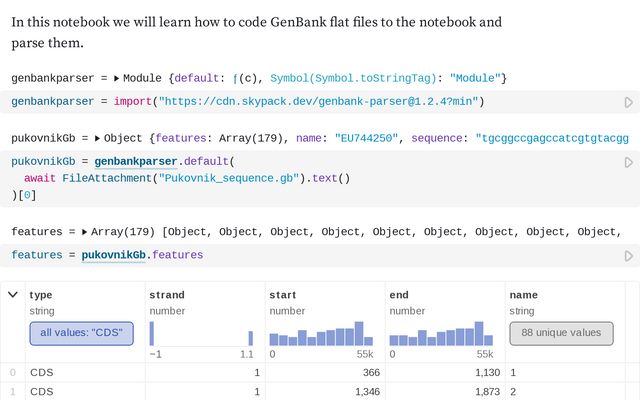Click the start column histogram
The height and width of the screenshot is (400, 640).
tap(320, 334)
